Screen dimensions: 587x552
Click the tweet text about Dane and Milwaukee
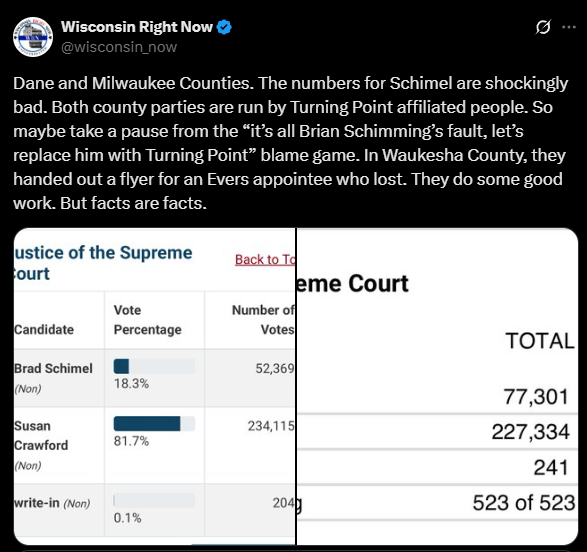pyautogui.click(x=291, y=143)
